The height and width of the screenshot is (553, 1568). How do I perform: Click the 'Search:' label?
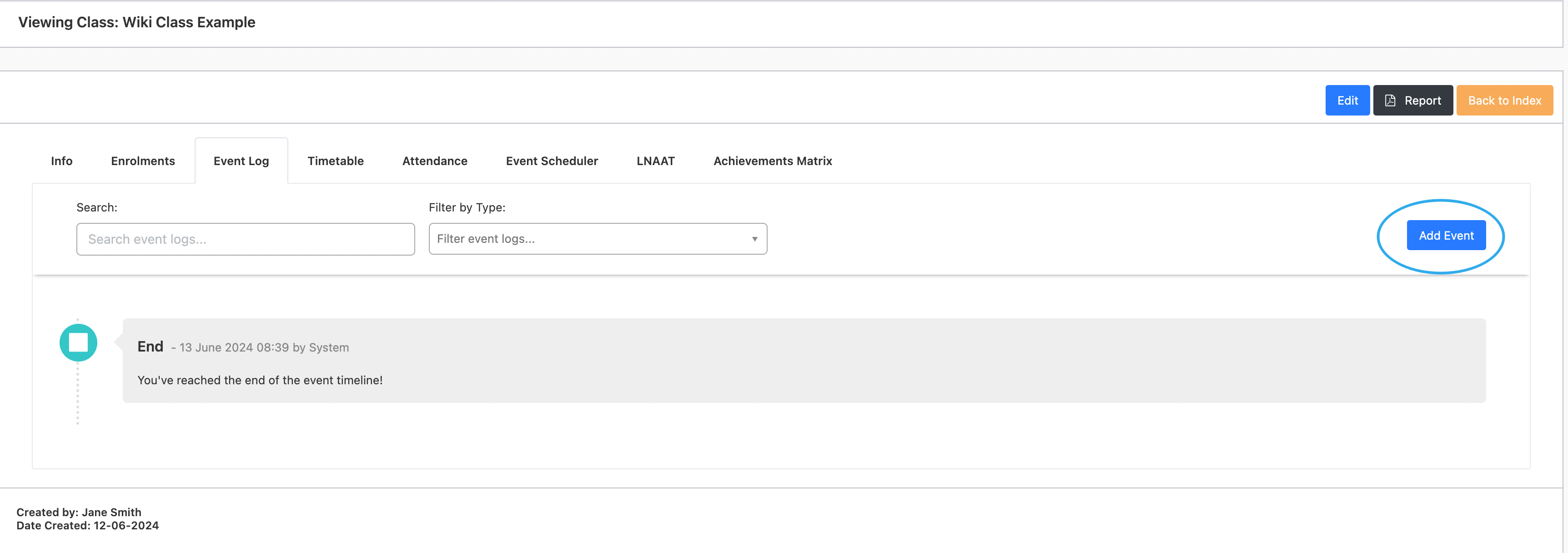tap(97, 207)
